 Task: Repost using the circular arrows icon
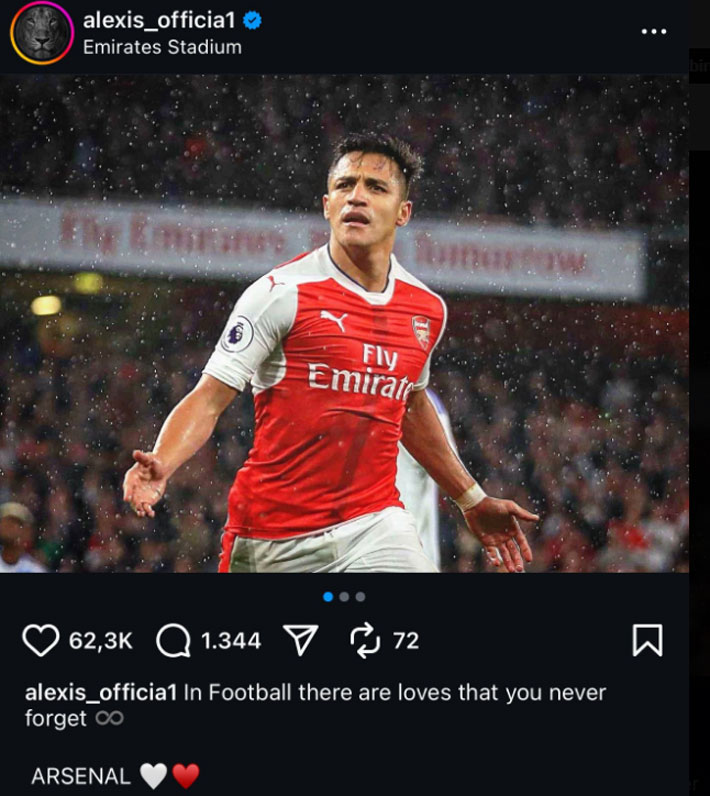click(x=365, y=641)
